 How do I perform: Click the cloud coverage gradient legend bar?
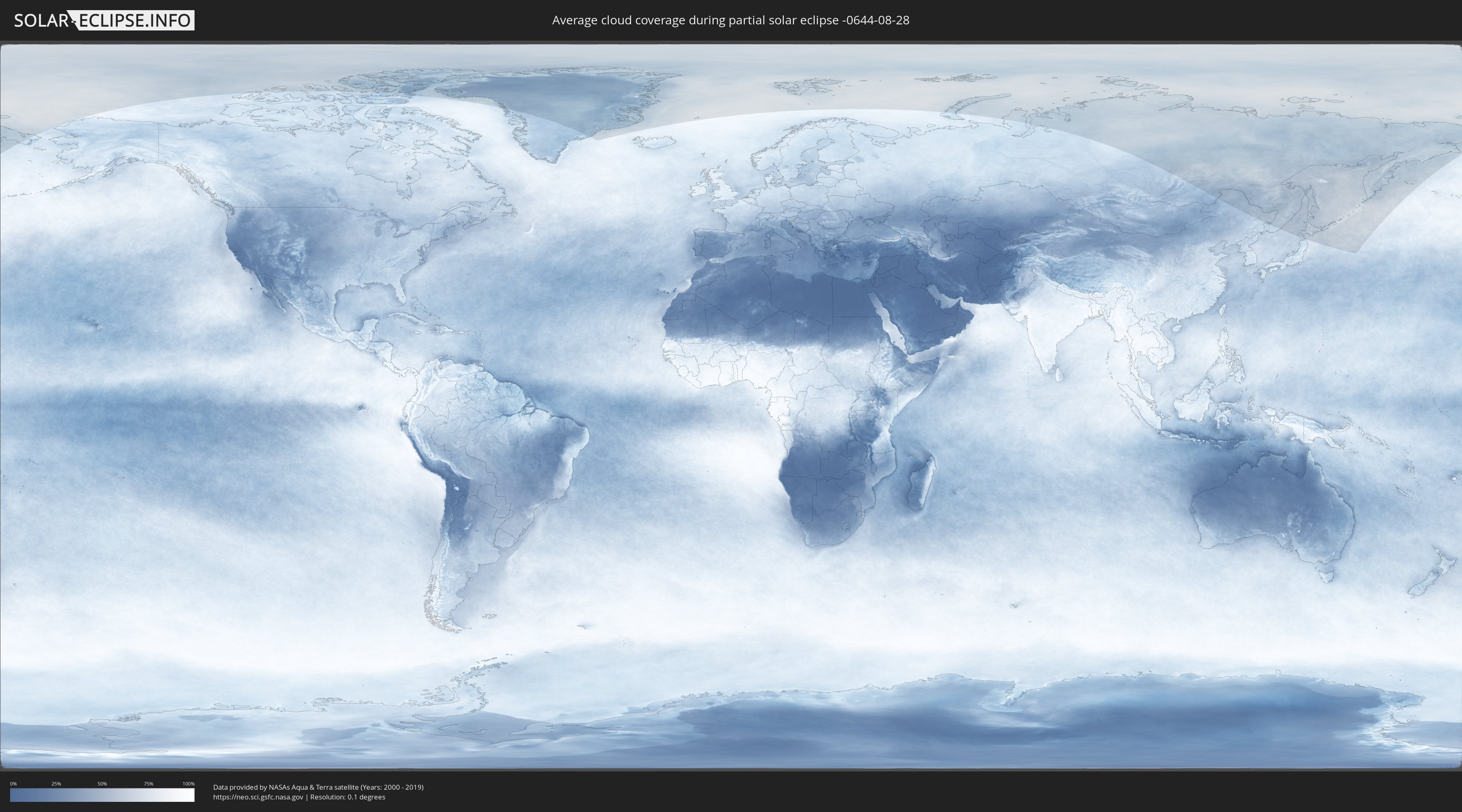click(x=102, y=795)
